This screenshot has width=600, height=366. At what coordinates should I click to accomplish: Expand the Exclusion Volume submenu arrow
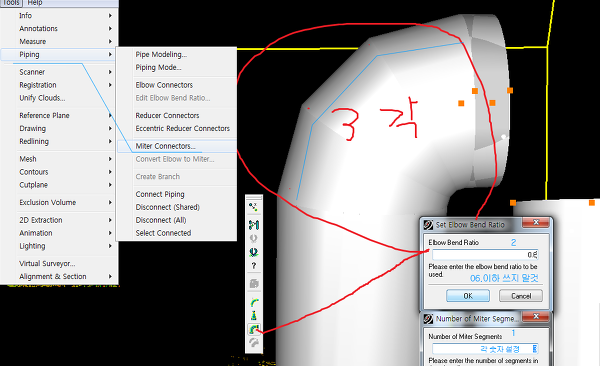(110, 203)
